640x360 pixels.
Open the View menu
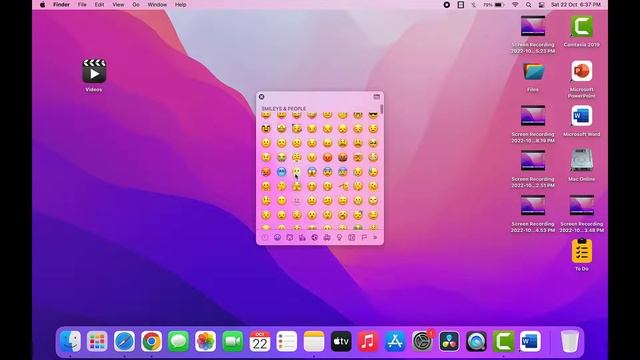pos(118,4)
